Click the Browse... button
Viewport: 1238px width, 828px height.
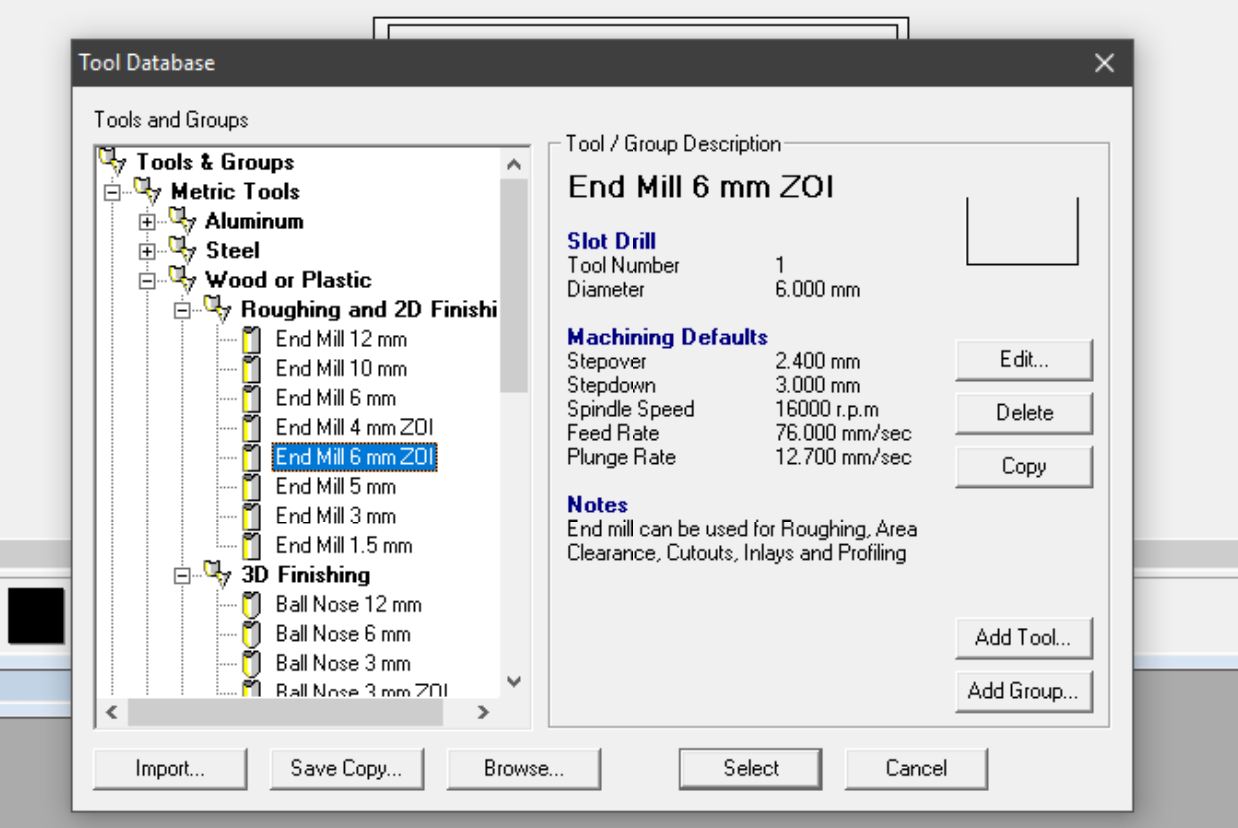tap(523, 768)
